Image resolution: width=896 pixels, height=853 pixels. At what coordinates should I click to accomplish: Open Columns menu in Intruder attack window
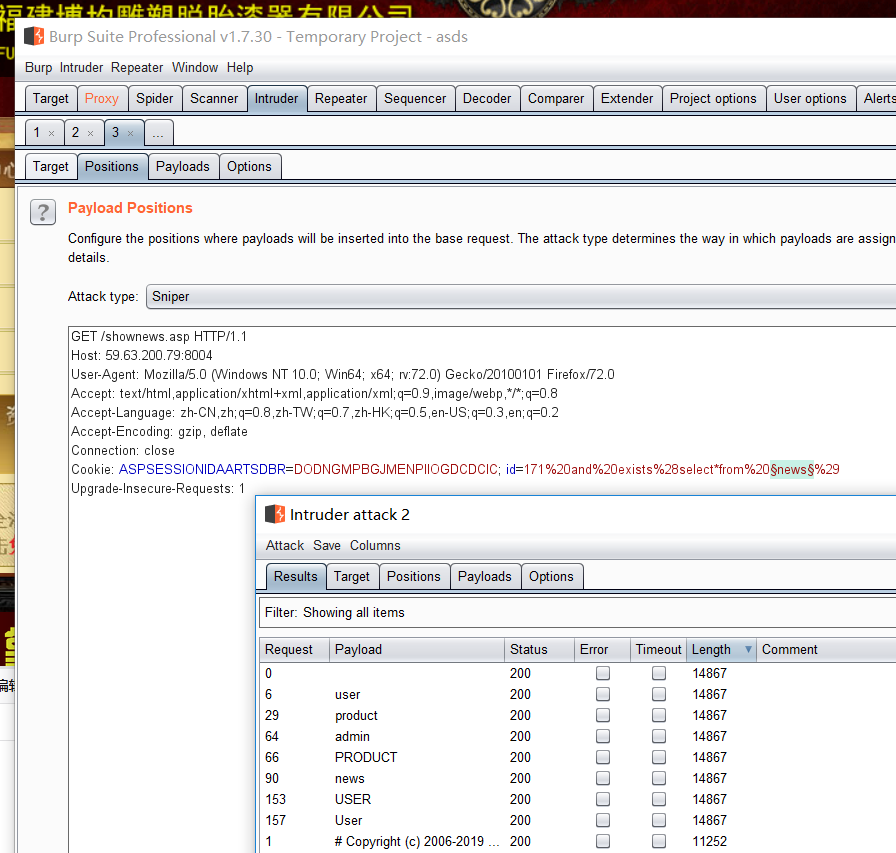(375, 545)
